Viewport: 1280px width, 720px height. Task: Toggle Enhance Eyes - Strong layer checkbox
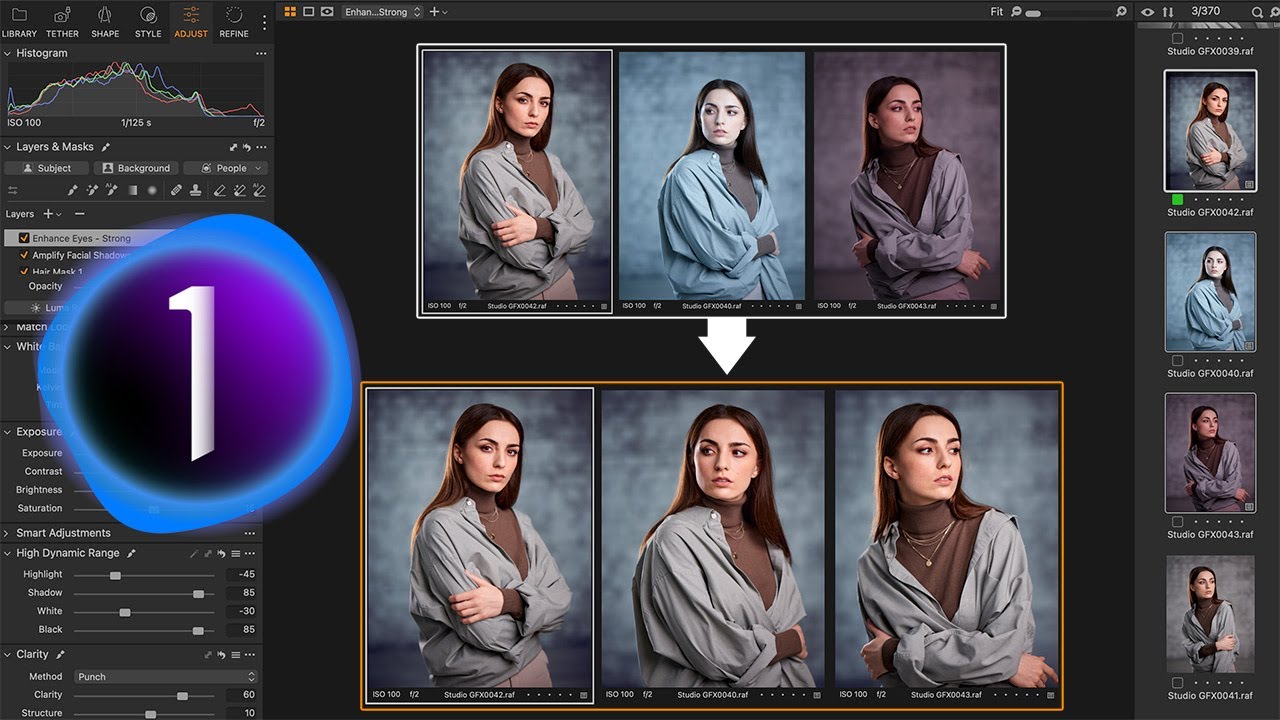click(x=24, y=239)
